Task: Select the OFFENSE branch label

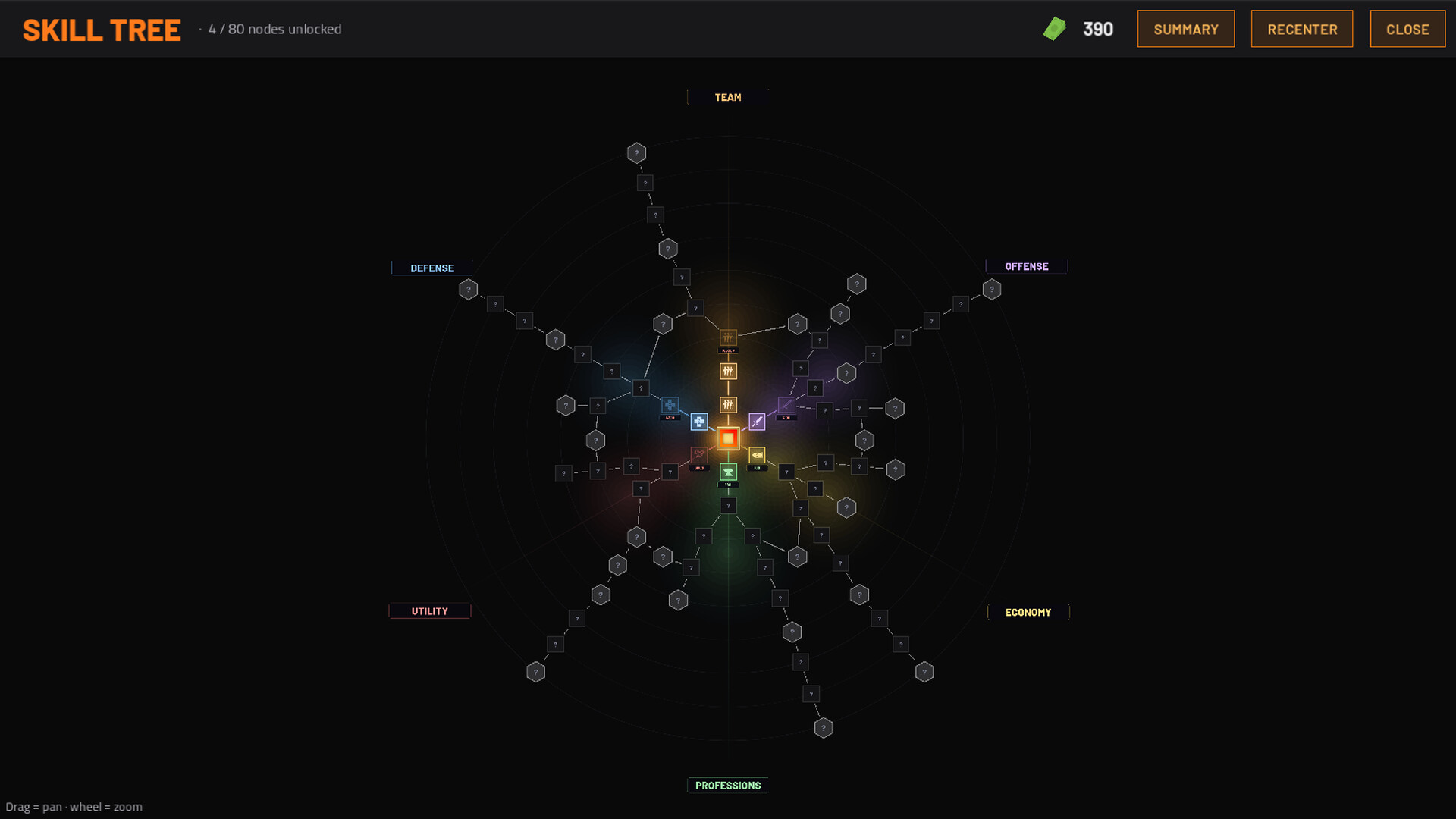Action: click(1027, 266)
